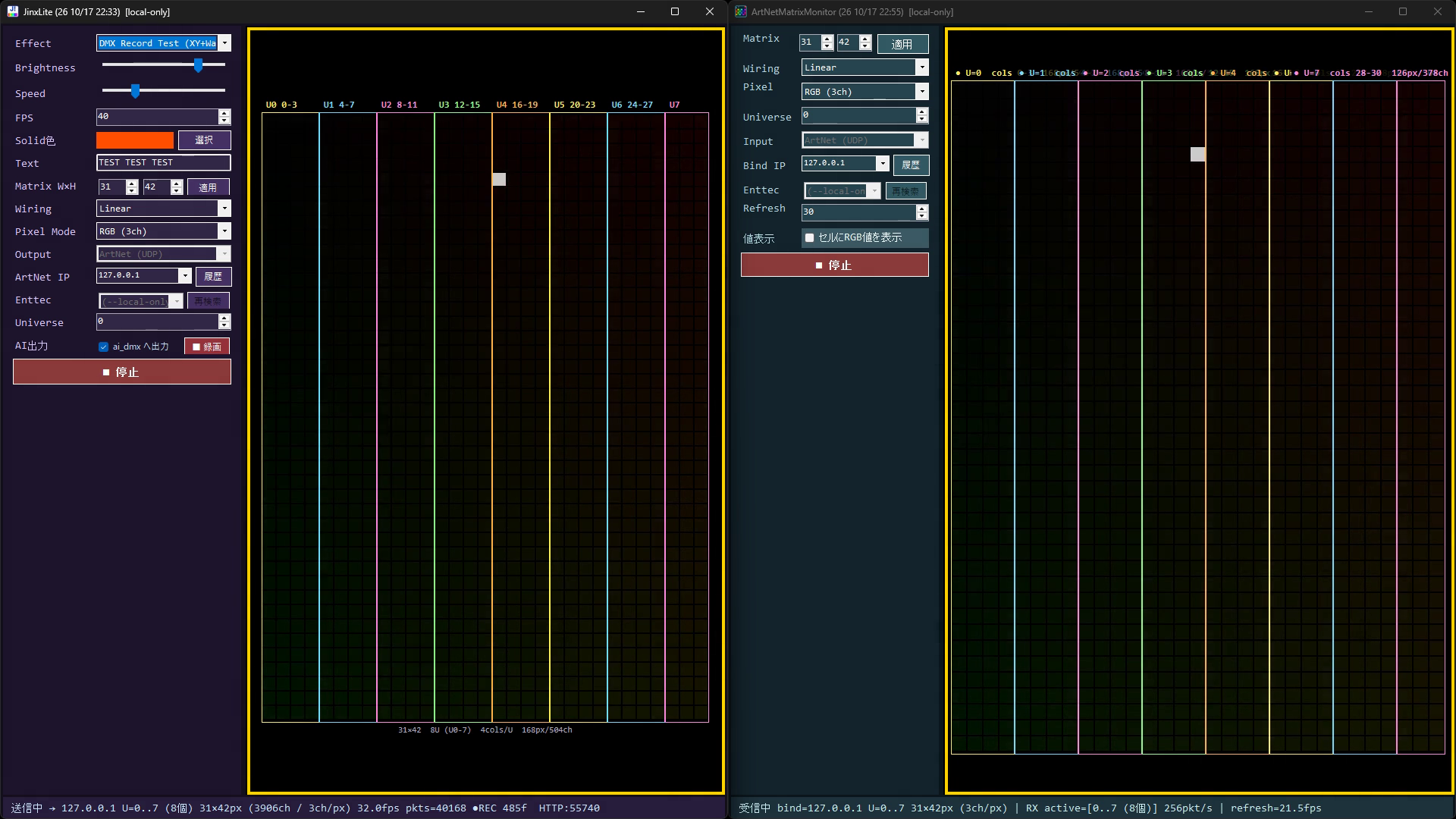Click the JinxLite title bar app icon
Viewport: 1456px width, 819px height.
pyautogui.click(x=13, y=11)
